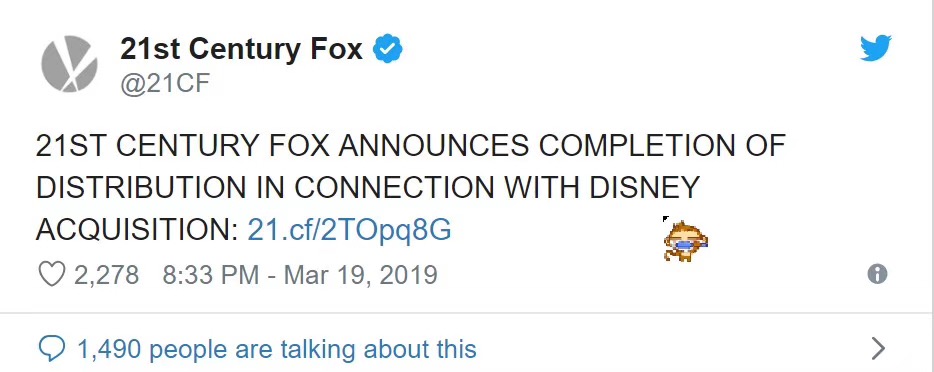Click the grey info circle icon

click(877, 274)
